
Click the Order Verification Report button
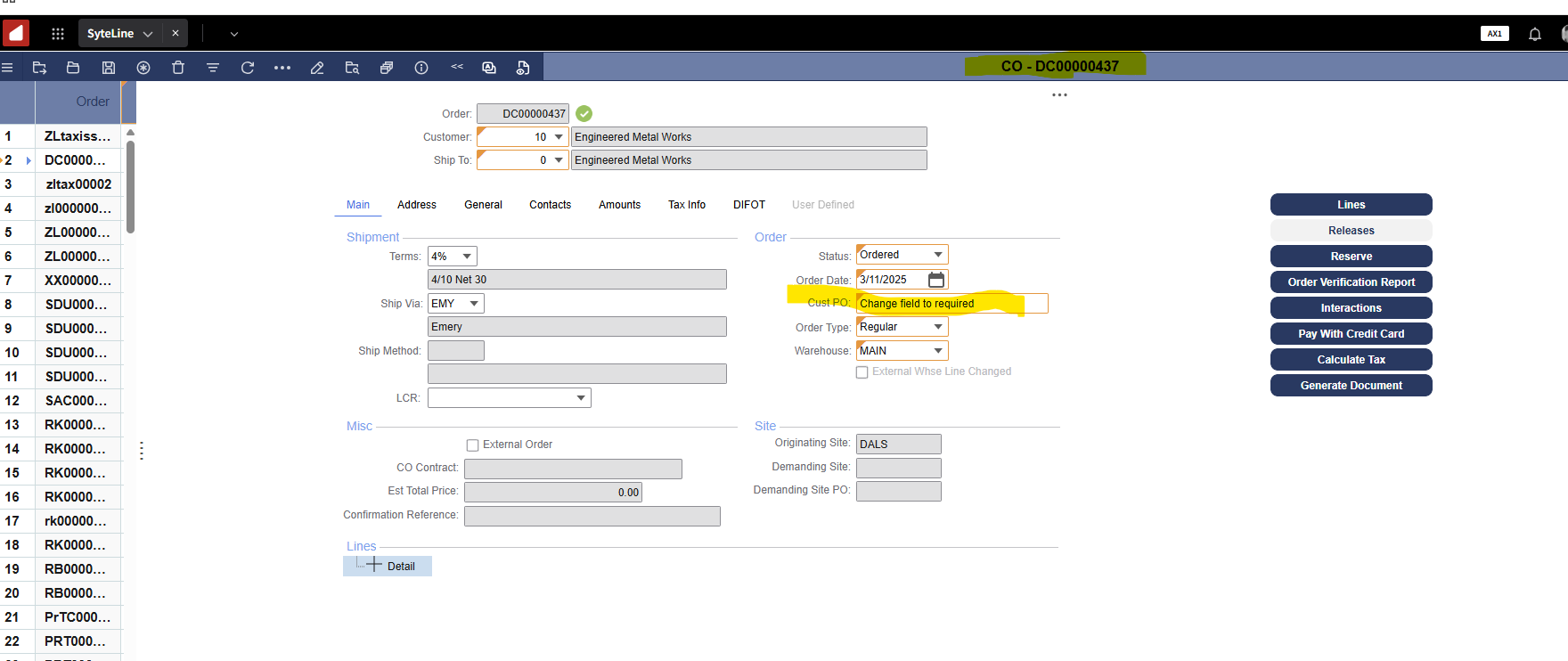pos(1351,282)
